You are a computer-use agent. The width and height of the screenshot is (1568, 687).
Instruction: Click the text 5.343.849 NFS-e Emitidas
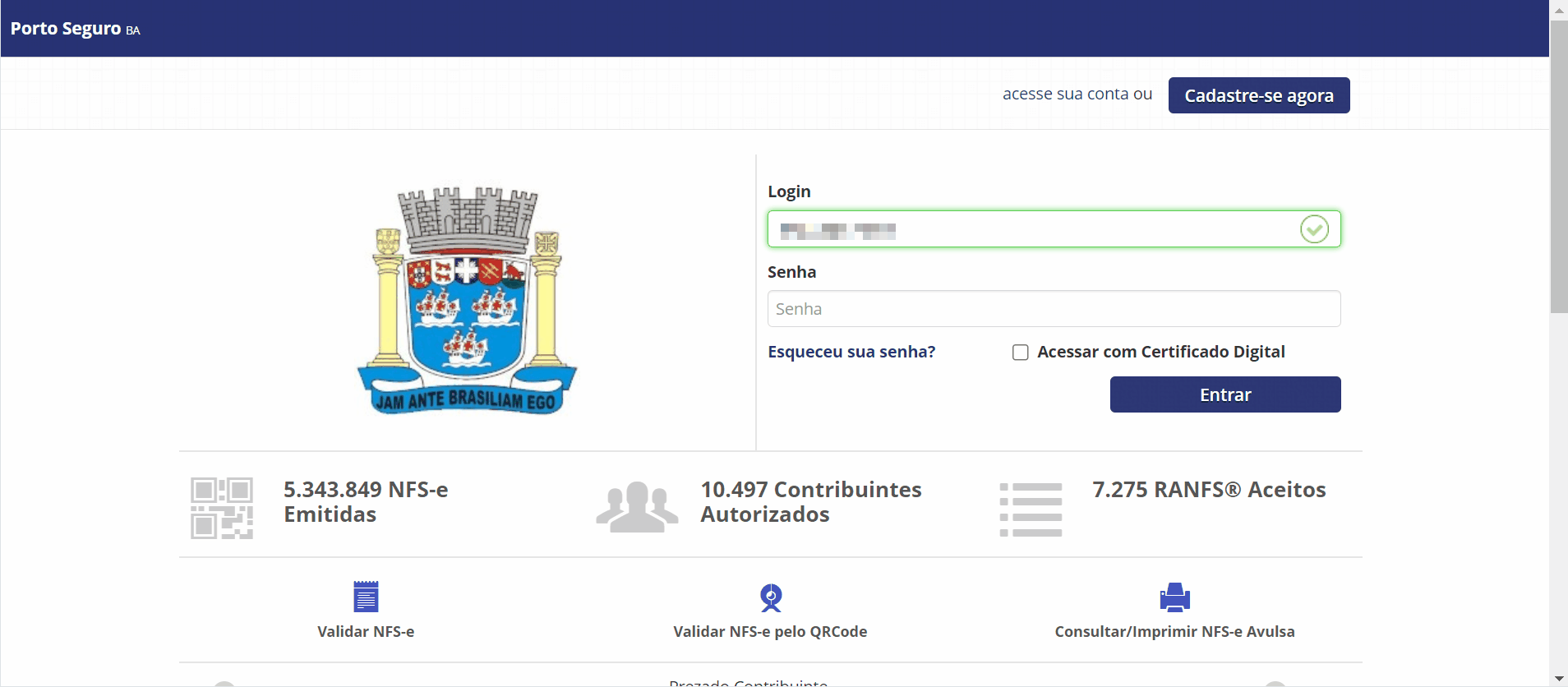tap(366, 502)
